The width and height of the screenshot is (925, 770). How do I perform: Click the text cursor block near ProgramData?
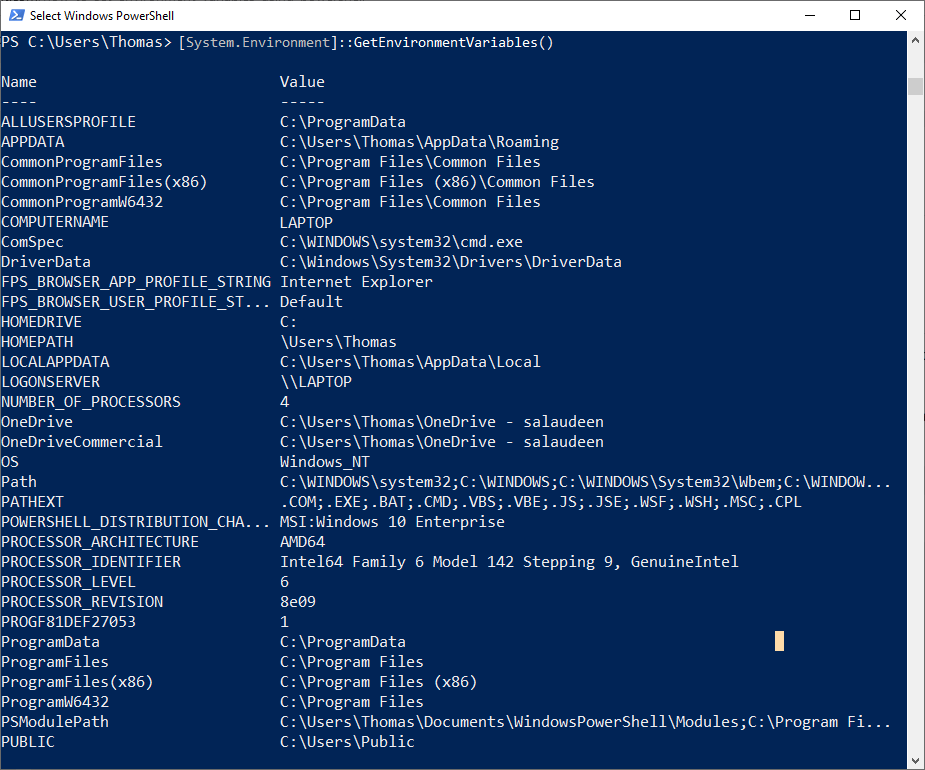pyautogui.click(x=779, y=641)
